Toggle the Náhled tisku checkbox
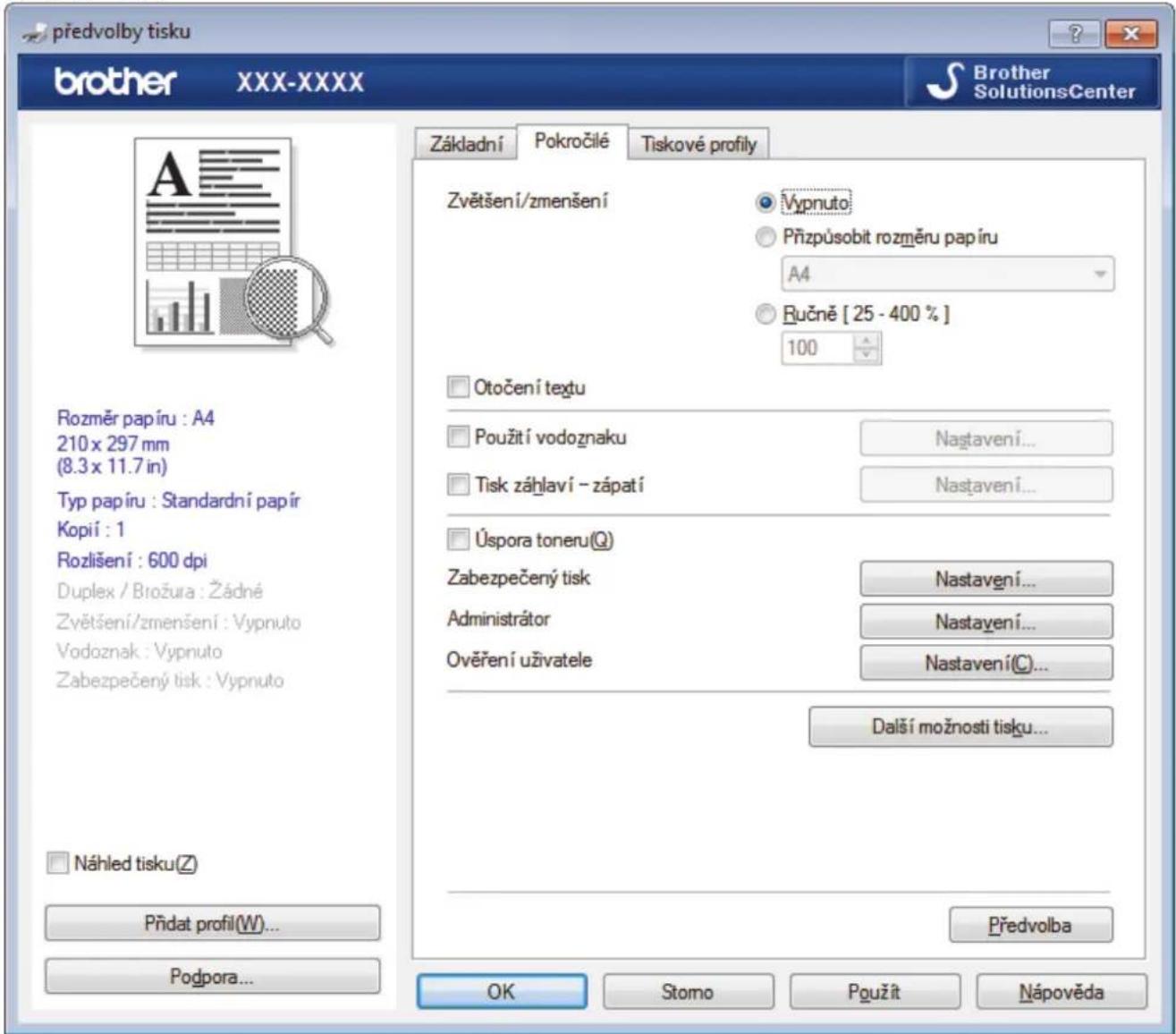This screenshot has width=1176, height=1034. [x=57, y=863]
